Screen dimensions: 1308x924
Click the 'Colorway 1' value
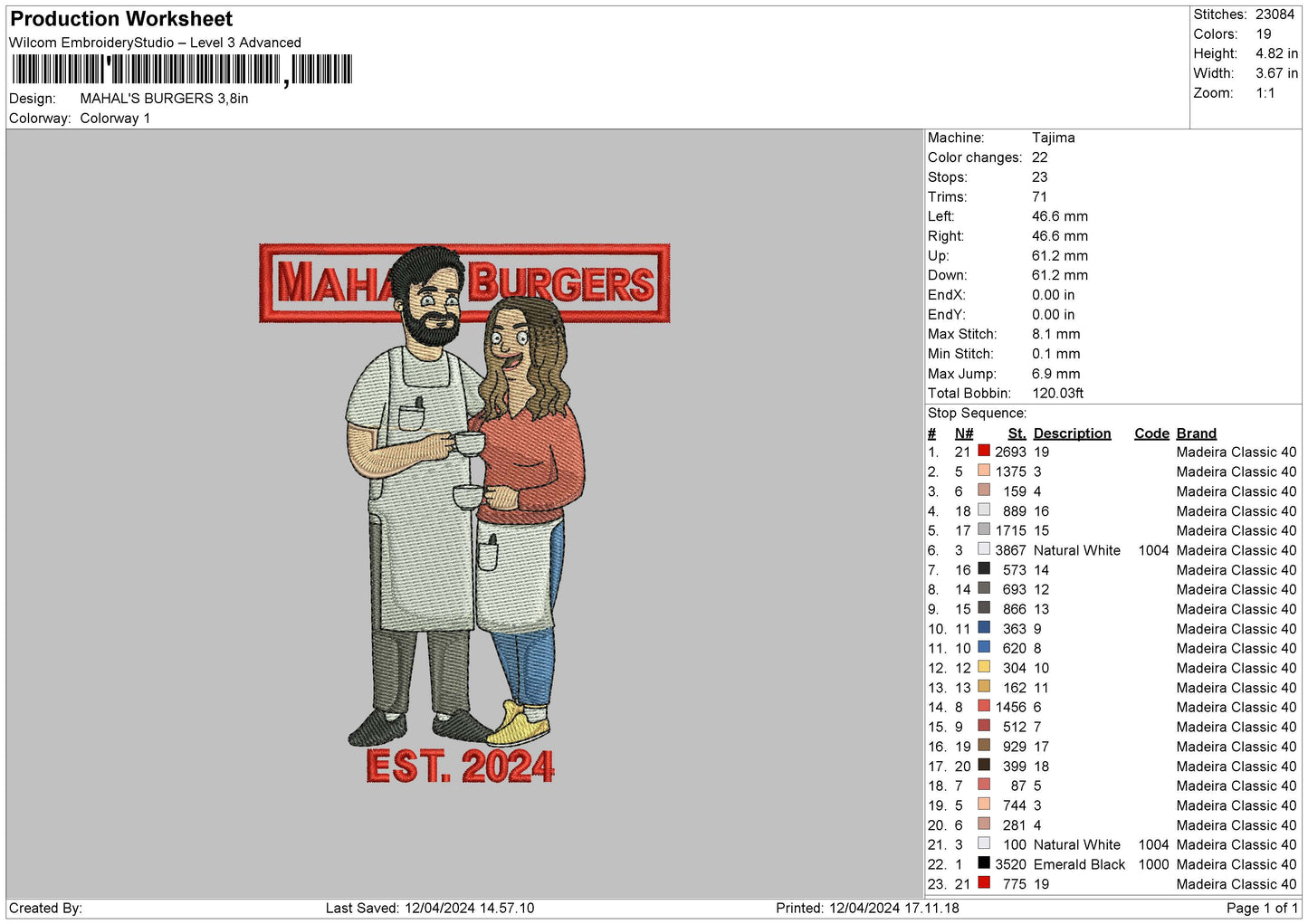point(115,119)
